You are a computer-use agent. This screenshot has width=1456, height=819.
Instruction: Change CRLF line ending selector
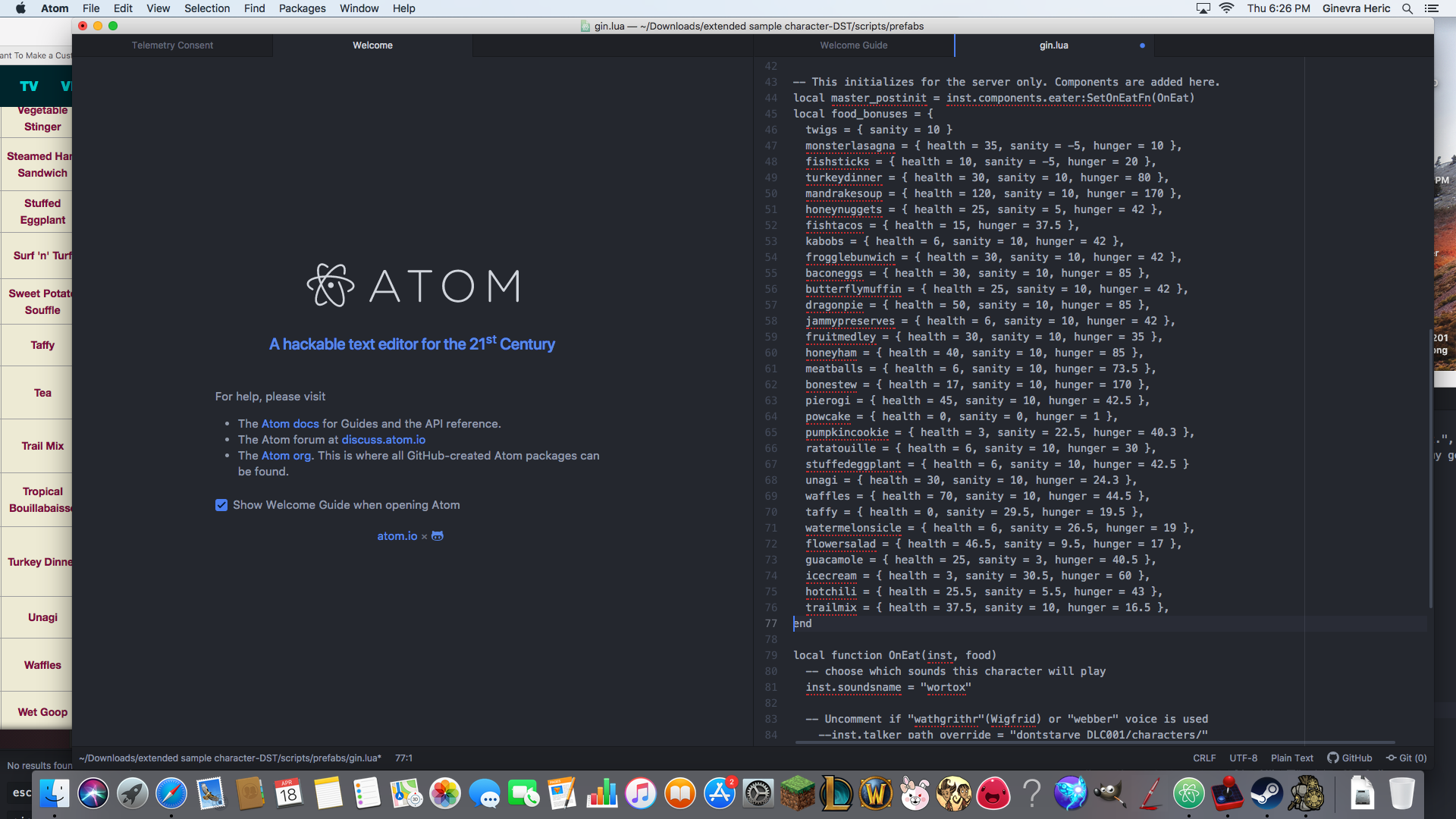(1204, 758)
